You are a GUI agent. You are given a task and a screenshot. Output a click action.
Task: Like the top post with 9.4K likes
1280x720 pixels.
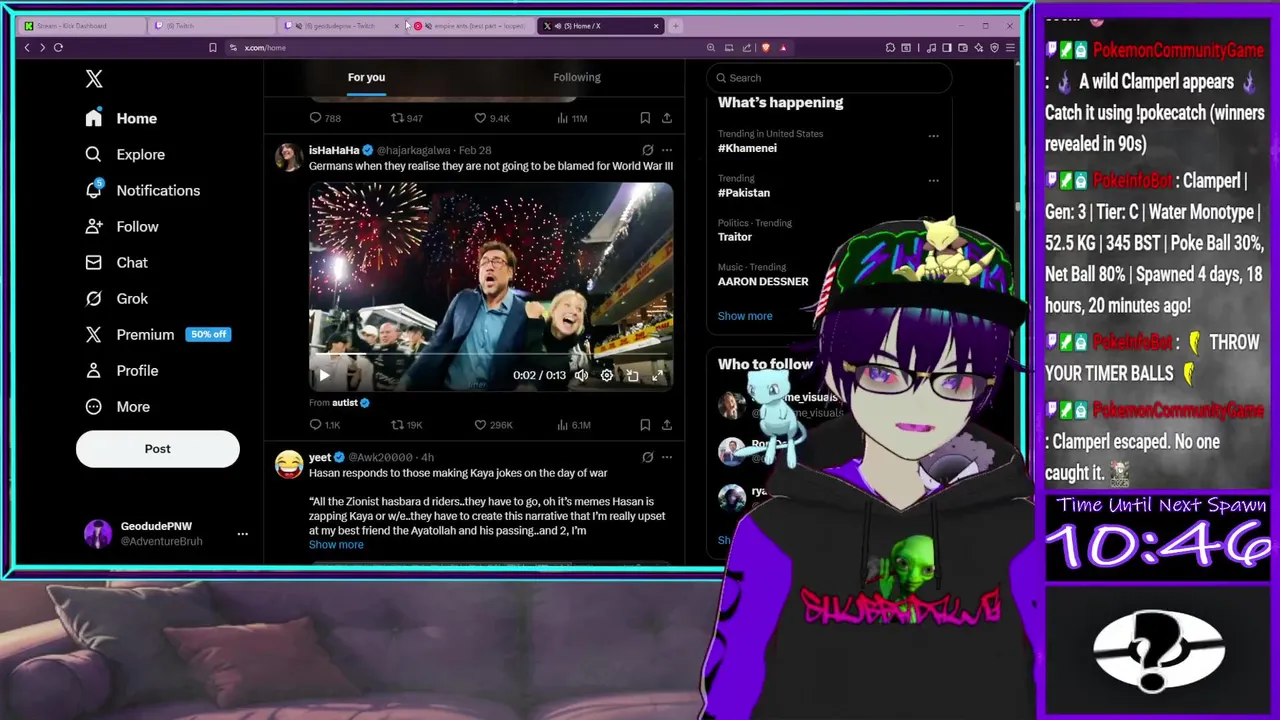(492, 118)
